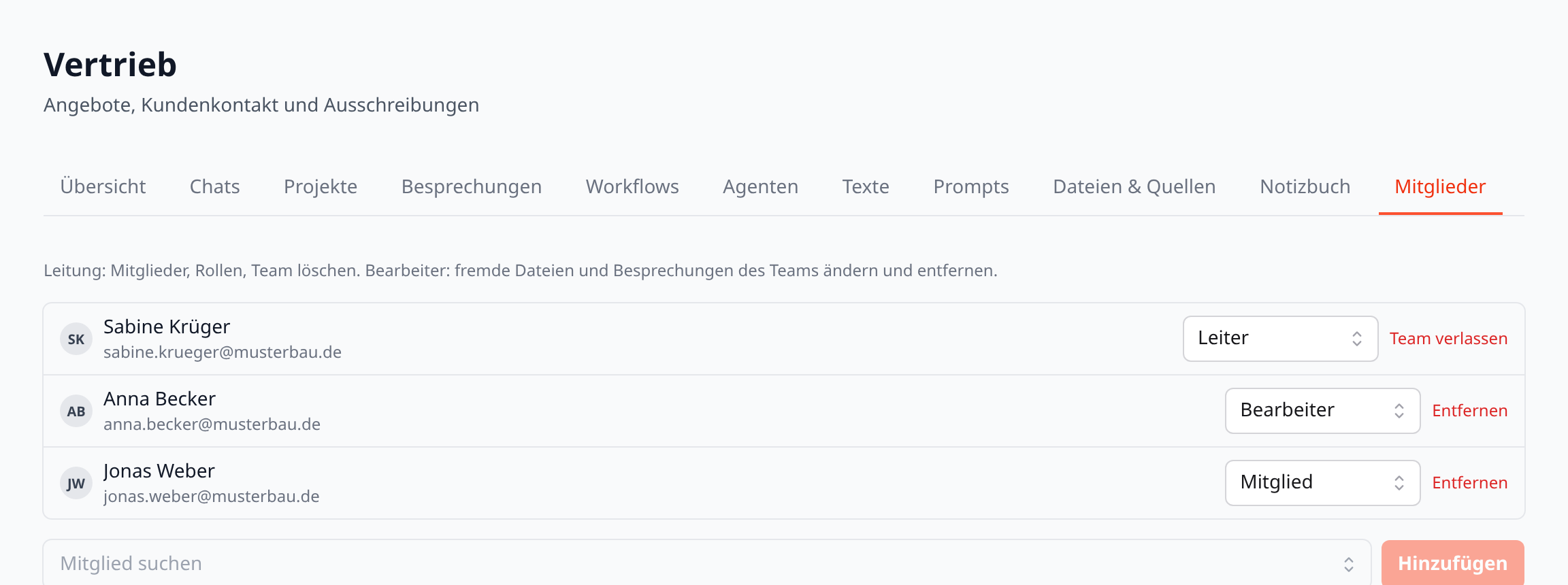Screen dimensions: 1568x585
Task: Remove Anna Becker via Entfernen
Action: [1470, 411]
